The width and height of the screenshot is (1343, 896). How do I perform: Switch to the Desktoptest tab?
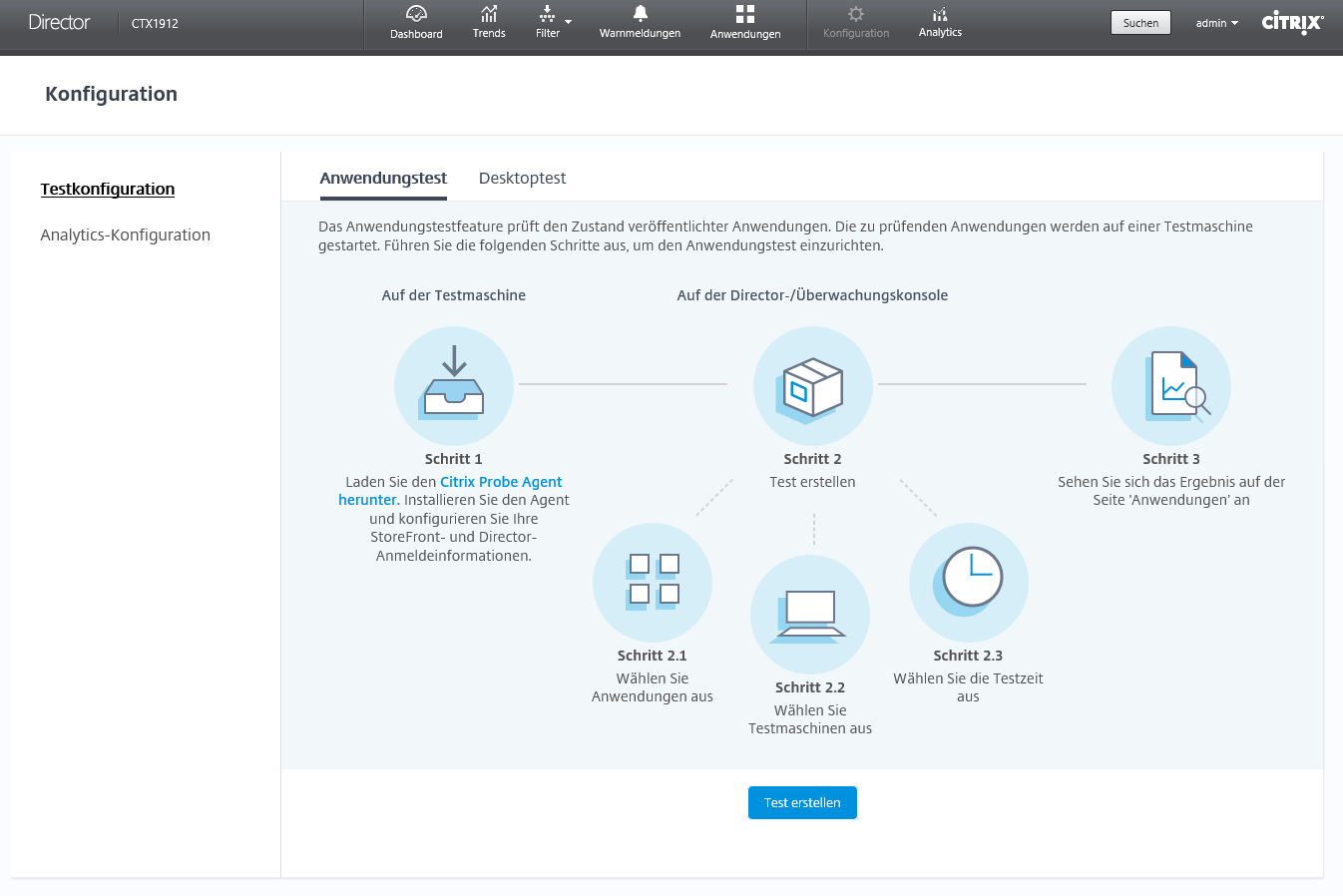[522, 178]
